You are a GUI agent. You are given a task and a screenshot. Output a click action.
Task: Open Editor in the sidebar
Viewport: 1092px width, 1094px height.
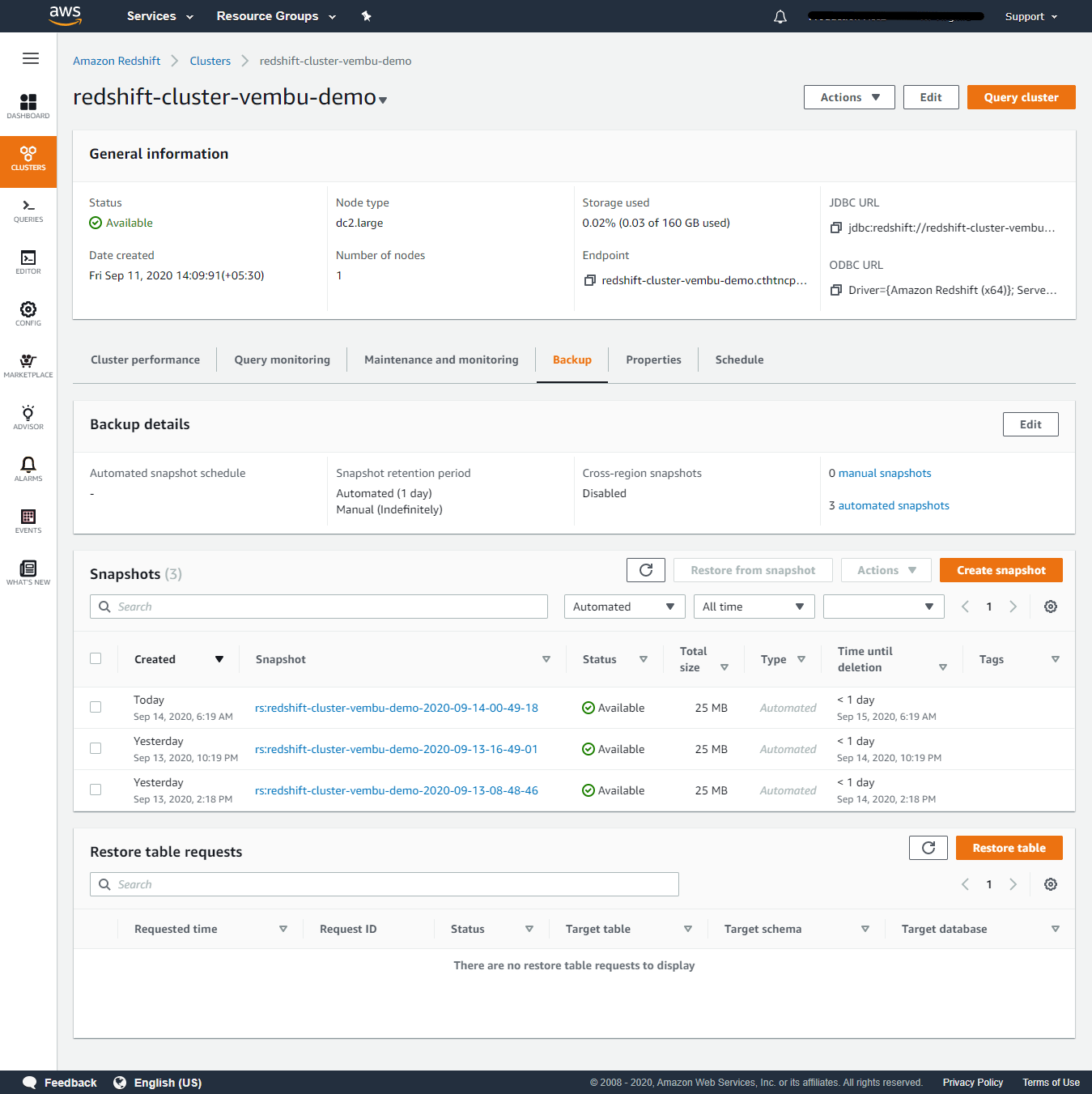click(28, 262)
